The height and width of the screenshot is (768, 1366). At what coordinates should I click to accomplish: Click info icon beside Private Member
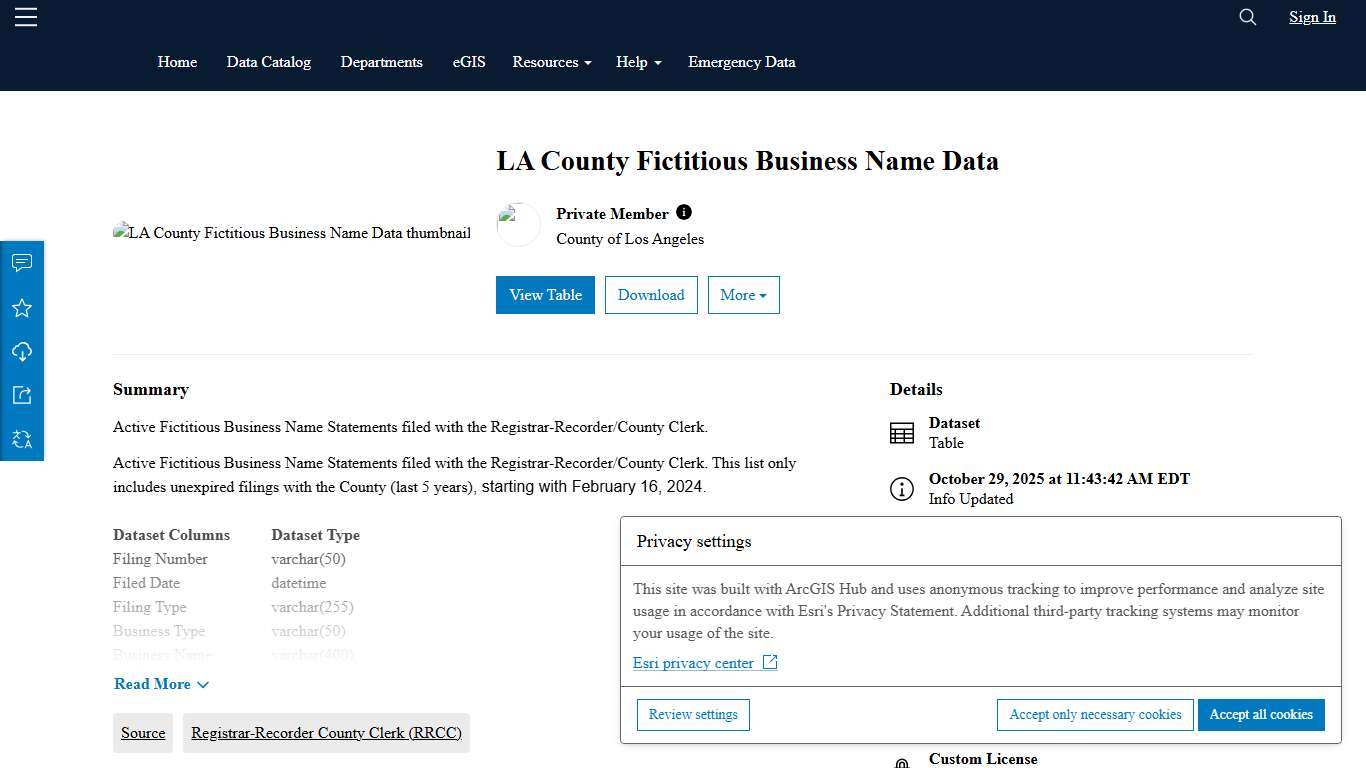click(684, 212)
